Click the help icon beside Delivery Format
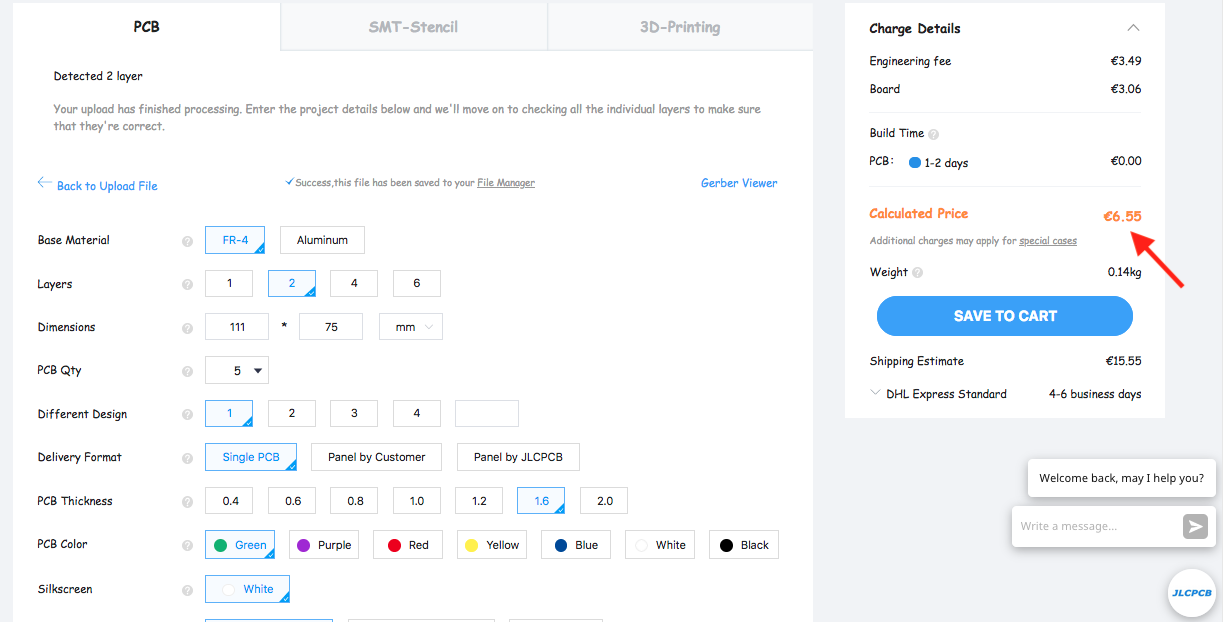1223x622 pixels. pos(187,458)
